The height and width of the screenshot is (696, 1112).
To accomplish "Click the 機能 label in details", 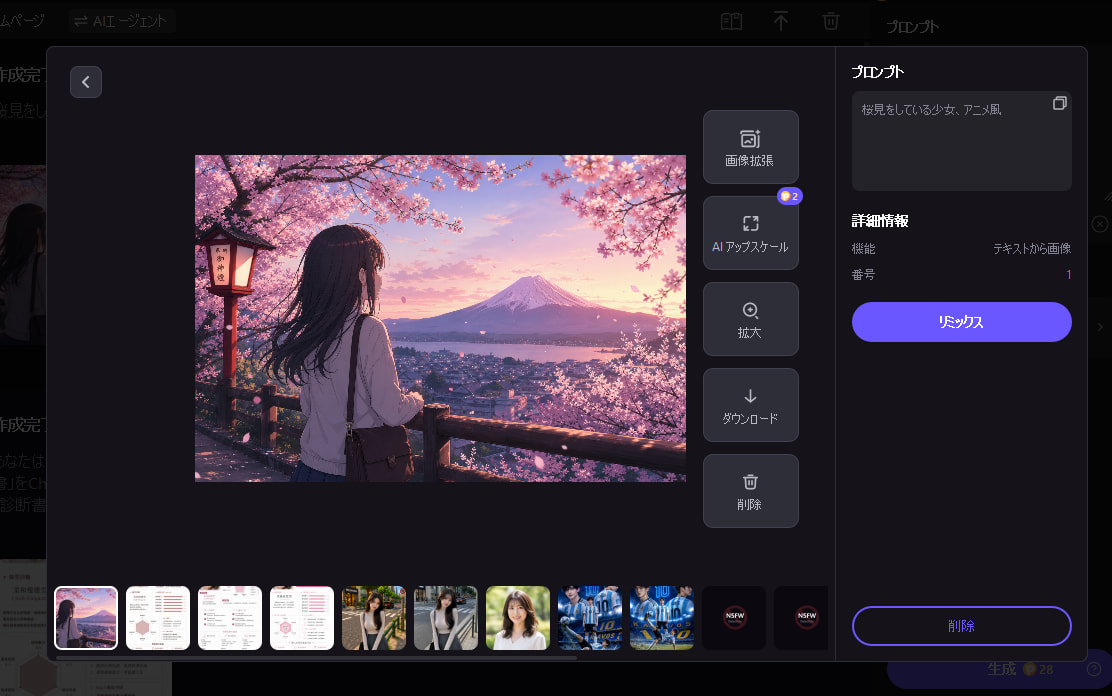I will (x=863, y=249).
